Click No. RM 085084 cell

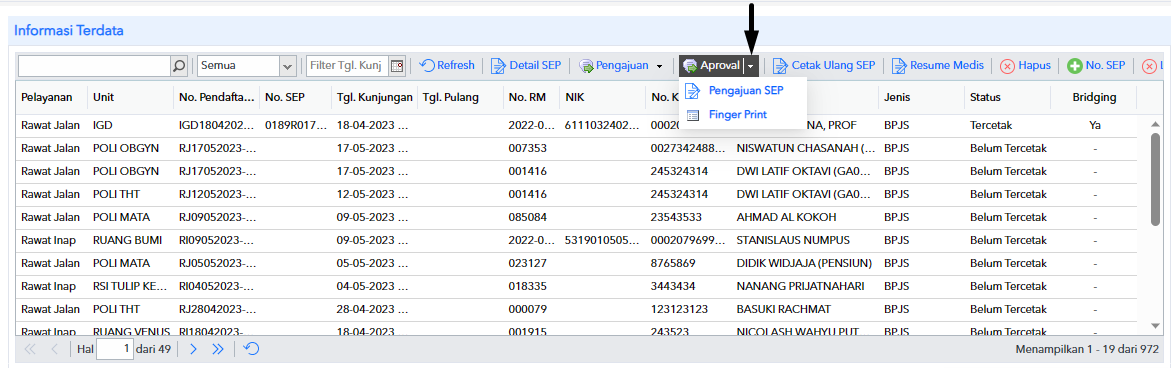pyautogui.click(x=532, y=217)
